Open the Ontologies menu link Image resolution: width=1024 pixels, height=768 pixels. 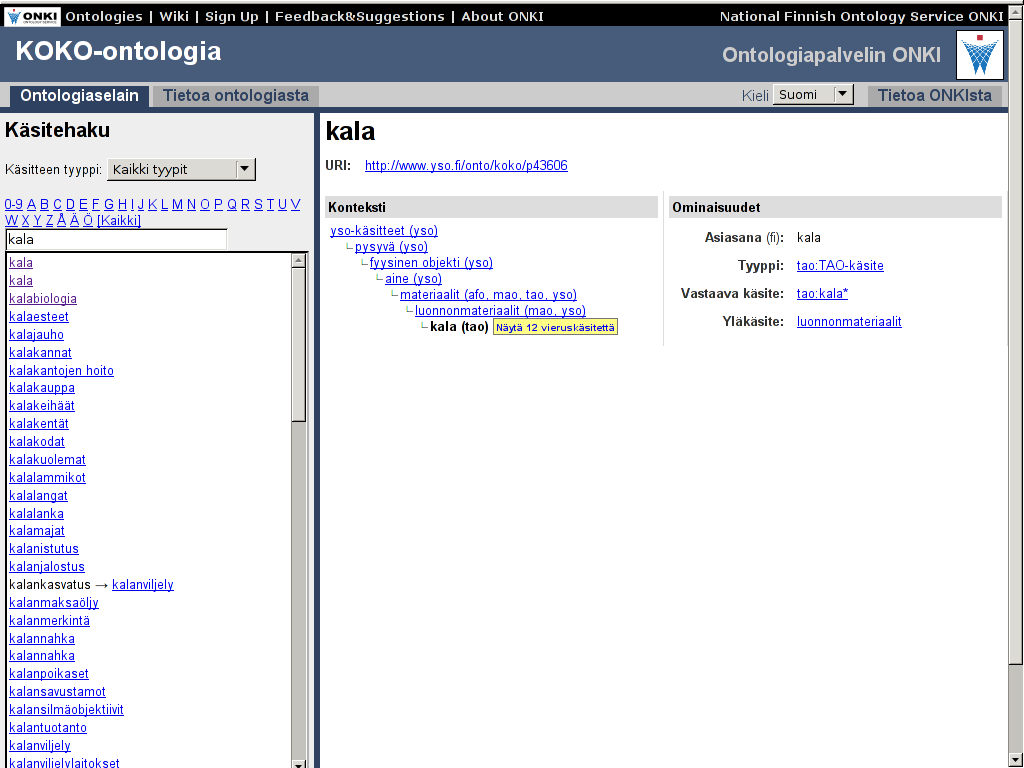pos(104,16)
